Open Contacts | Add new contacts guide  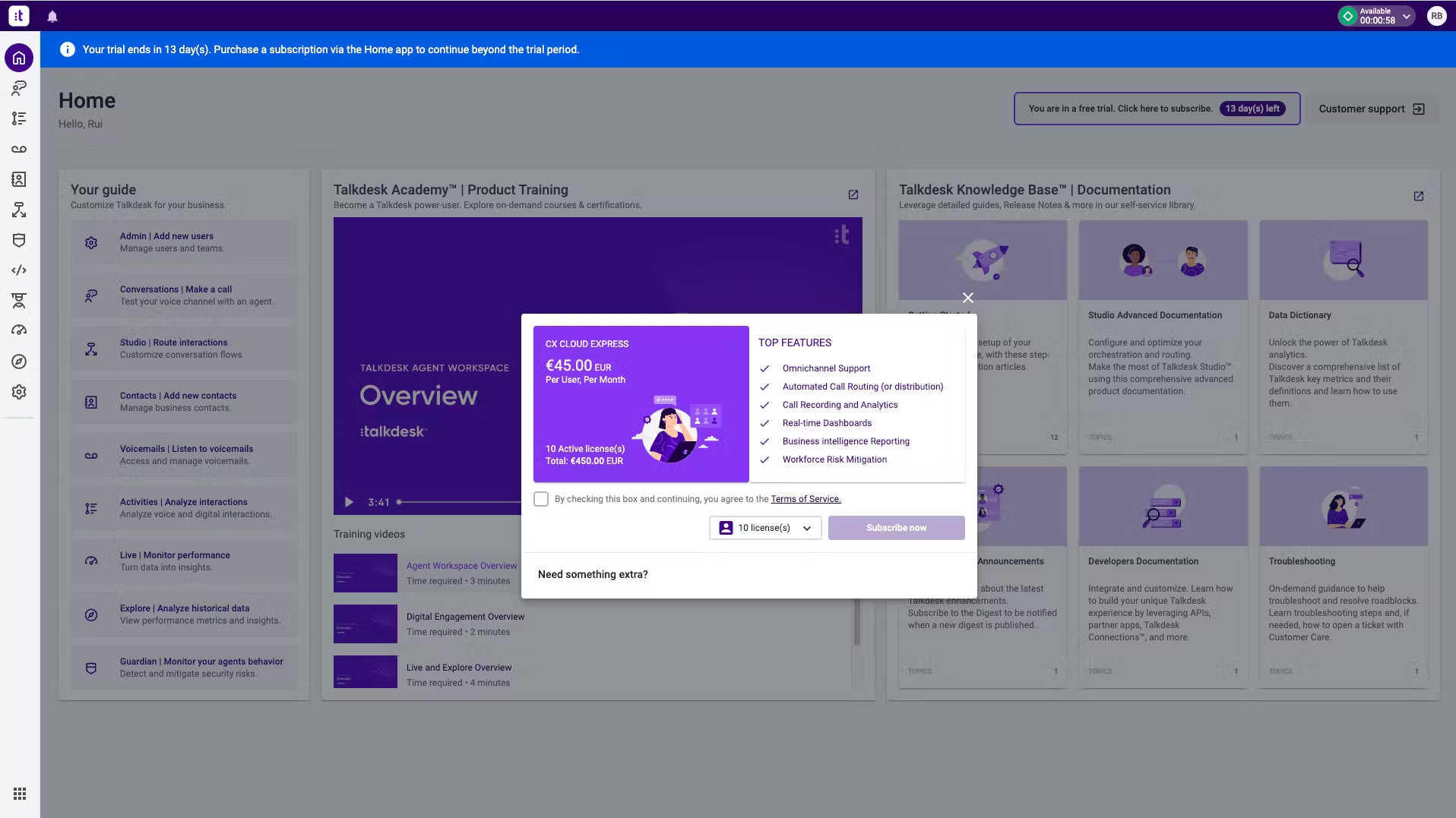point(183,402)
